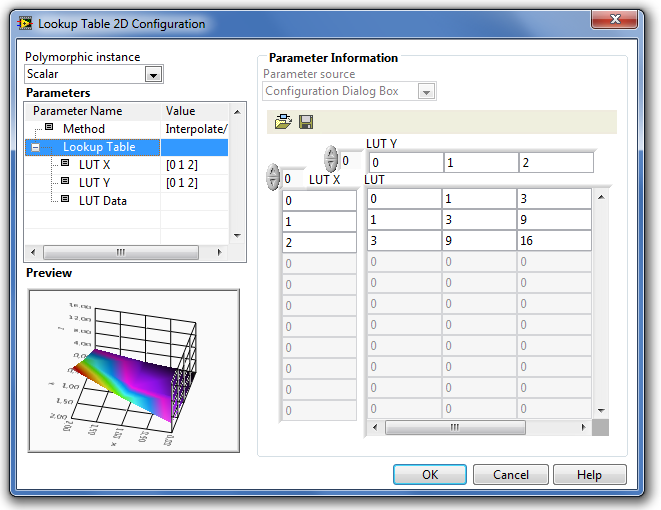Open Help for the dialog
Viewport: 661px width, 510px height.
click(x=589, y=475)
